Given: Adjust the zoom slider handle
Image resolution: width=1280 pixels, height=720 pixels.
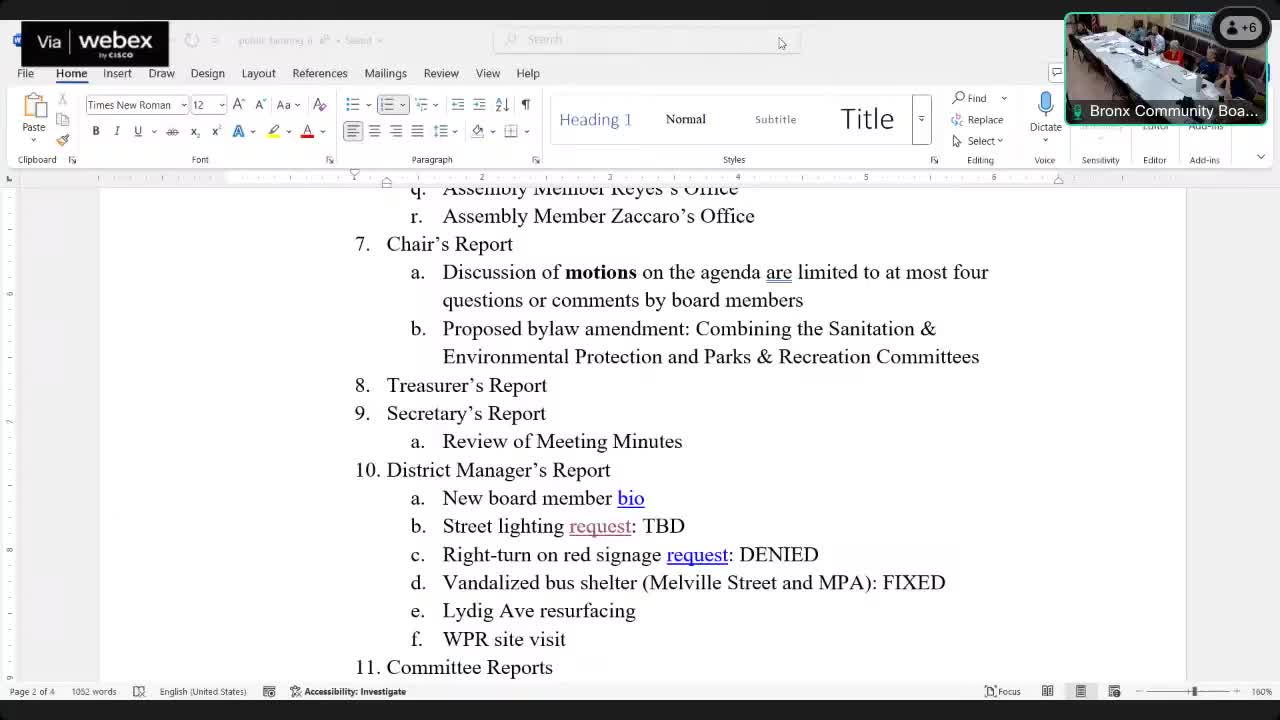Looking at the screenshot, I should [x=1193, y=691].
